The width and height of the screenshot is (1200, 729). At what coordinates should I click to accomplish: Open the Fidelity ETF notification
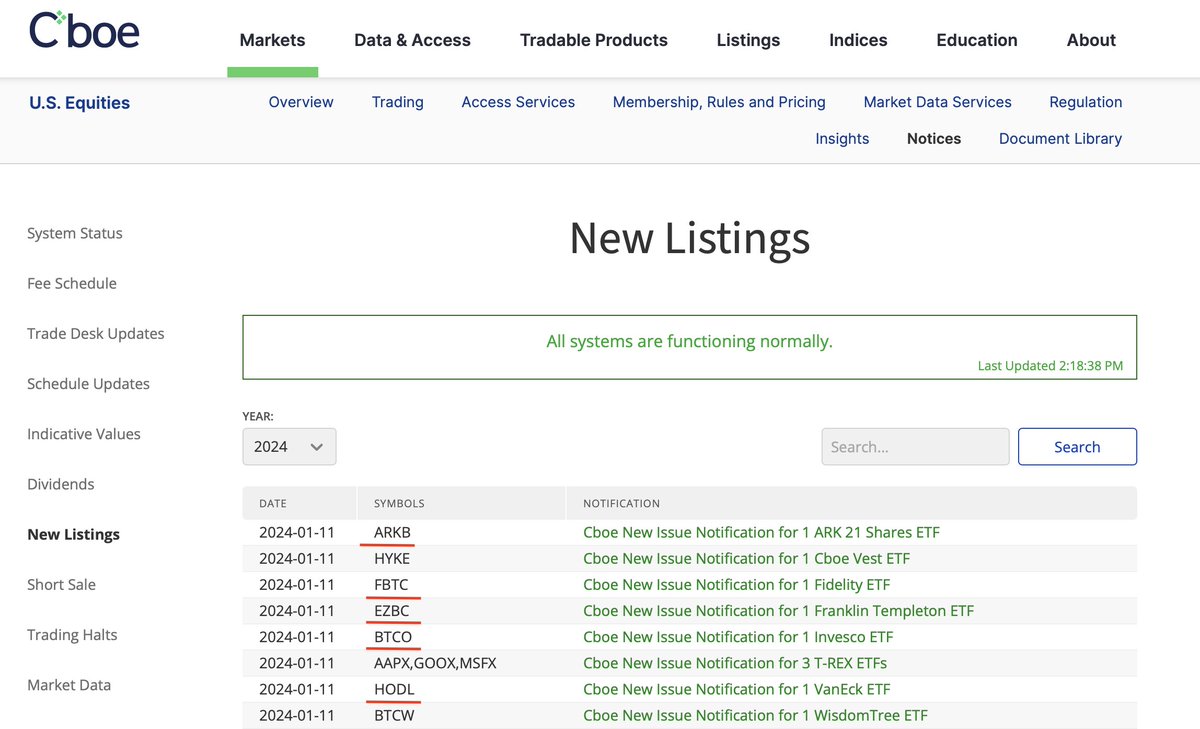coord(736,584)
